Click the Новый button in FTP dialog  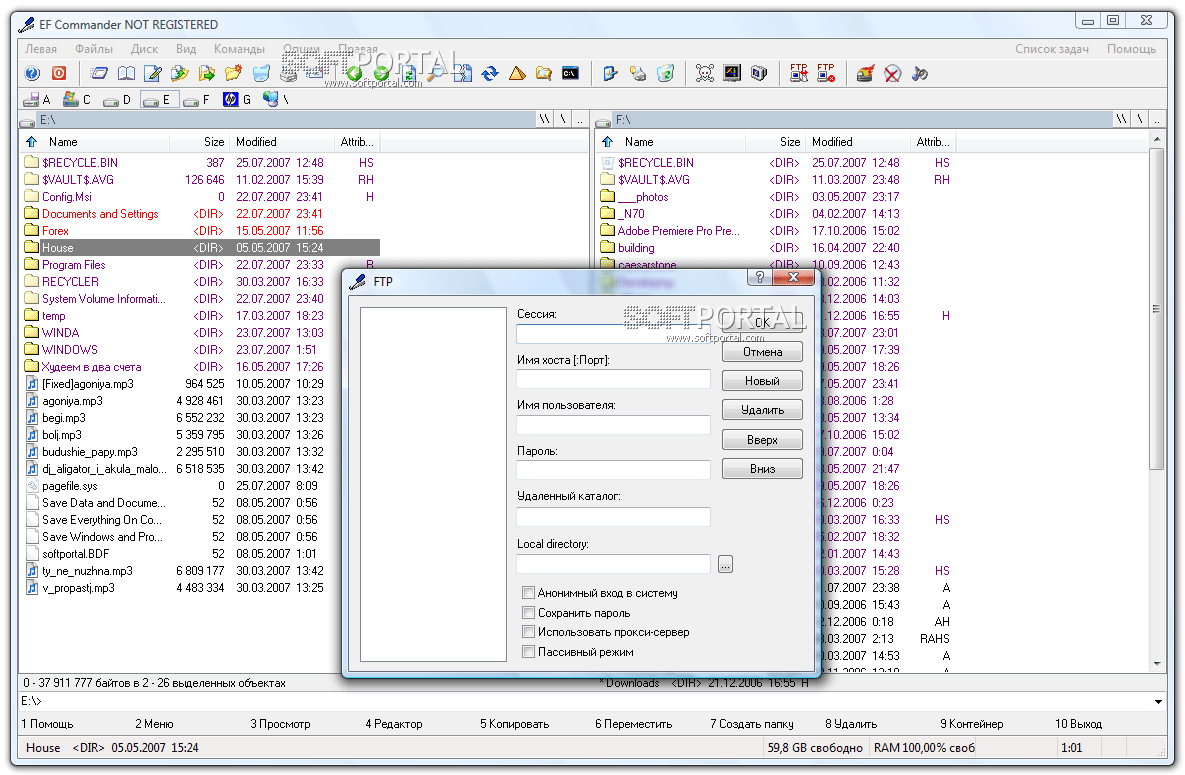pyautogui.click(x=762, y=381)
